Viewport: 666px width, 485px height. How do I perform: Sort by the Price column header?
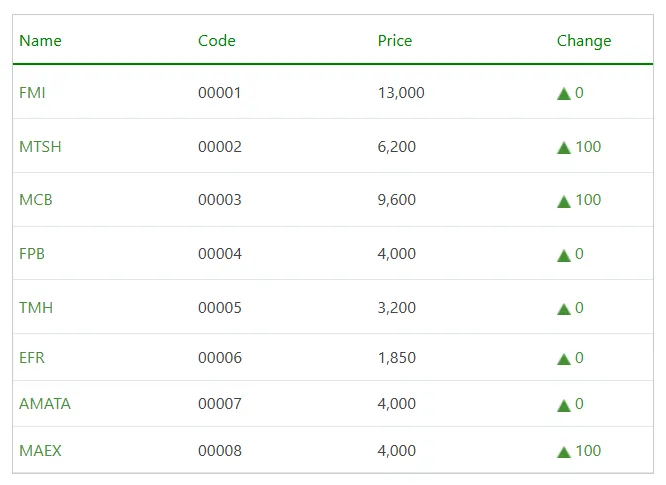point(395,41)
